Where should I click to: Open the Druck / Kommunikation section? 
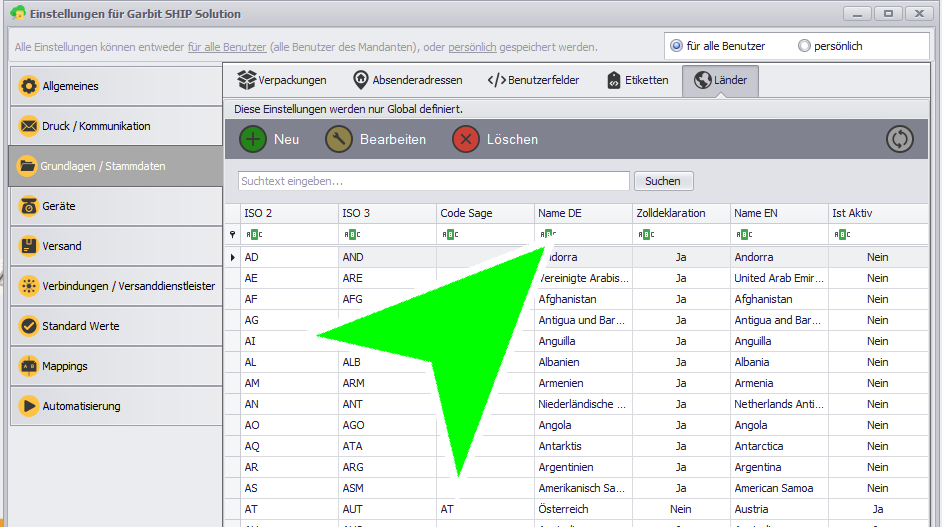tap(117, 126)
